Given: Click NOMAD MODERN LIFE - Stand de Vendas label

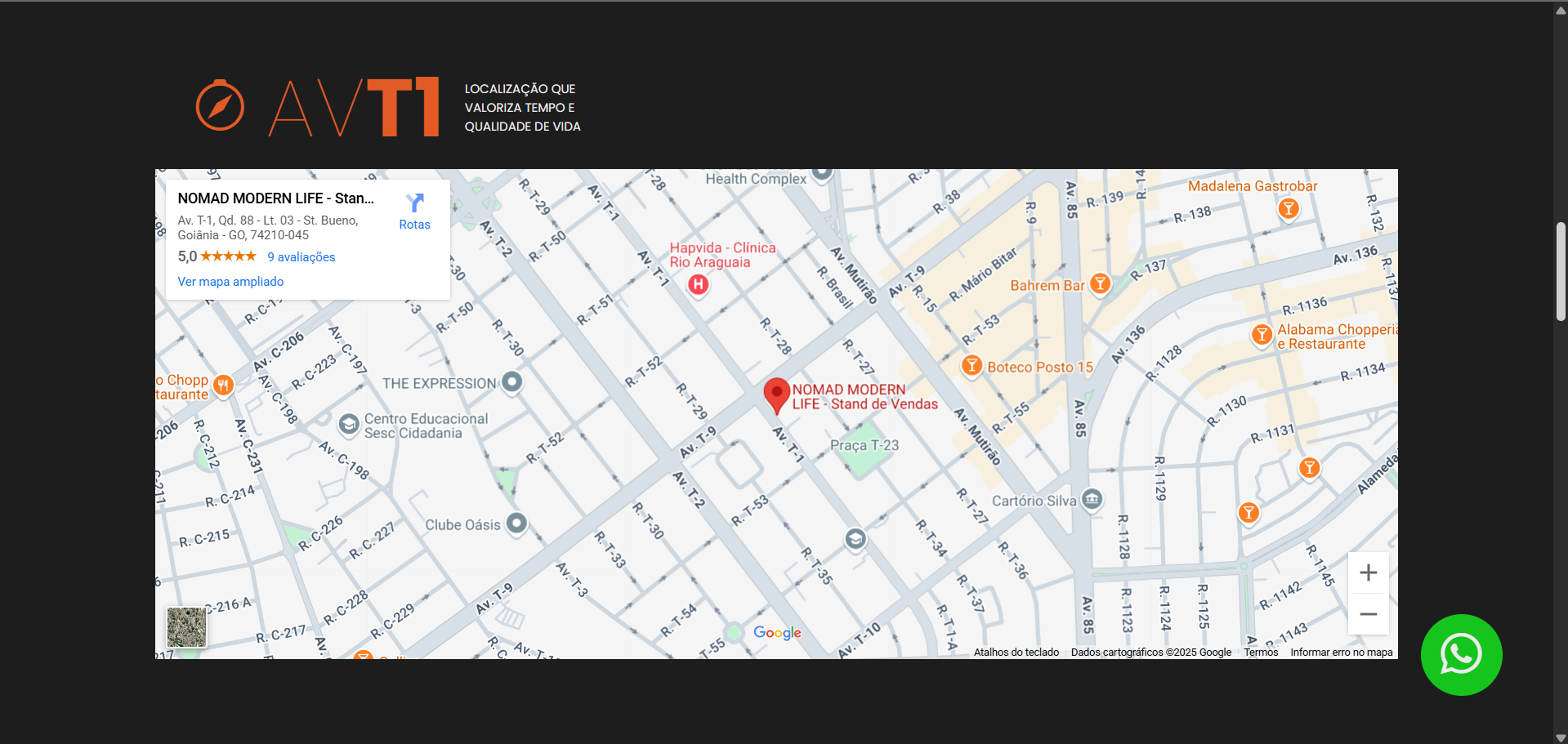Looking at the screenshot, I should (864, 397).
